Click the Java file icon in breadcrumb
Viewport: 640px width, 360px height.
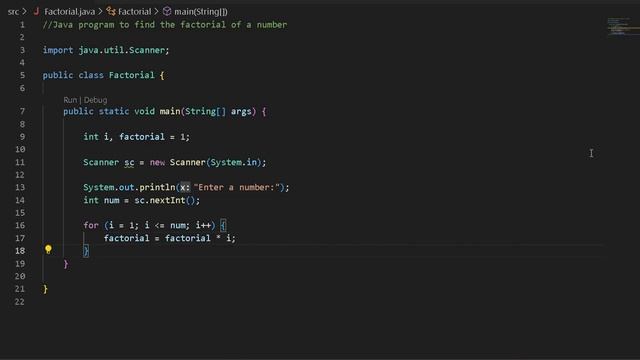36,11
